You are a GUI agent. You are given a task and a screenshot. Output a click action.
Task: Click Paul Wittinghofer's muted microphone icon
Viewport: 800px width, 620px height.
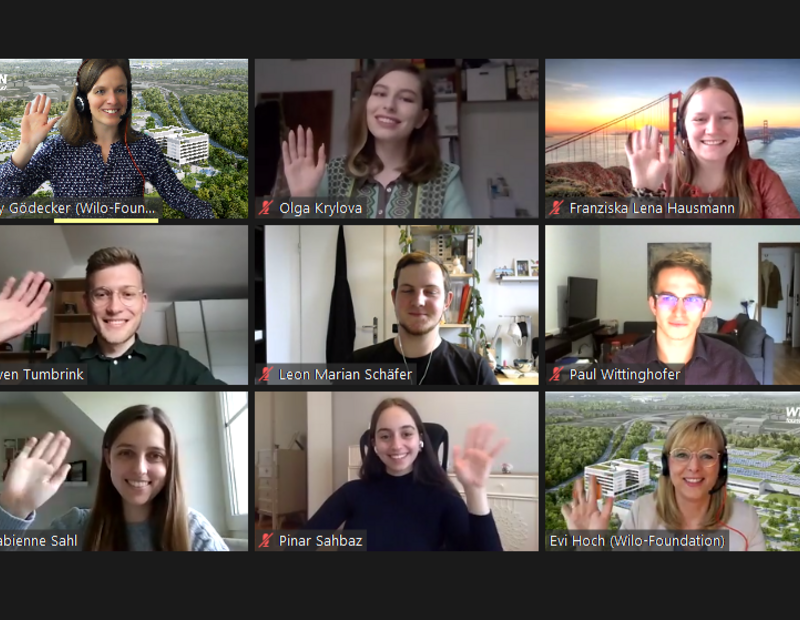[x=556, y=374]
